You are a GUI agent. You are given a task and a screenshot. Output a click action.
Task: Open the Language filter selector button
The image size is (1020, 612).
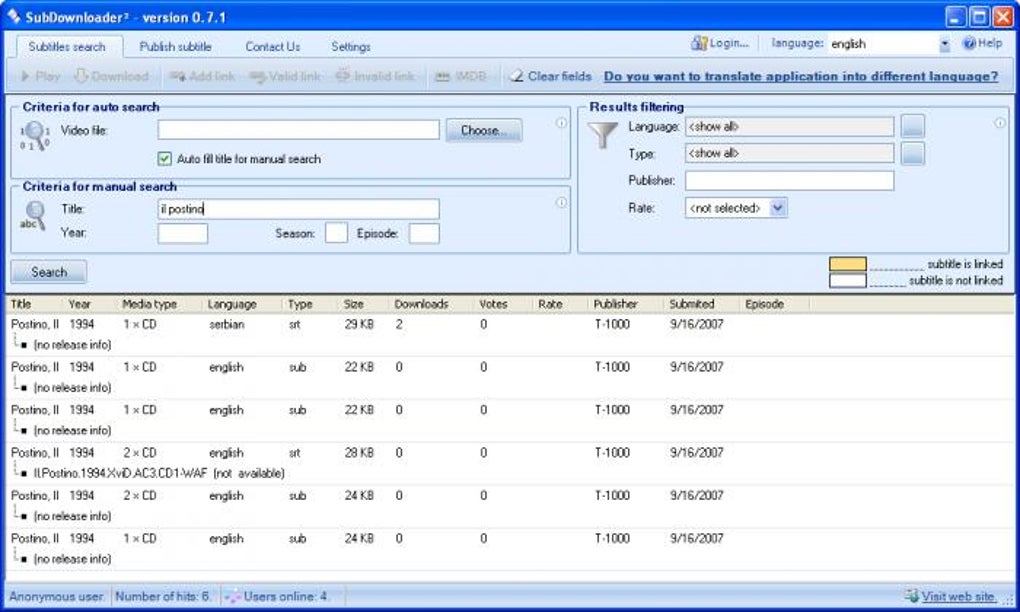pyautogui.click(x=913, y=126)
